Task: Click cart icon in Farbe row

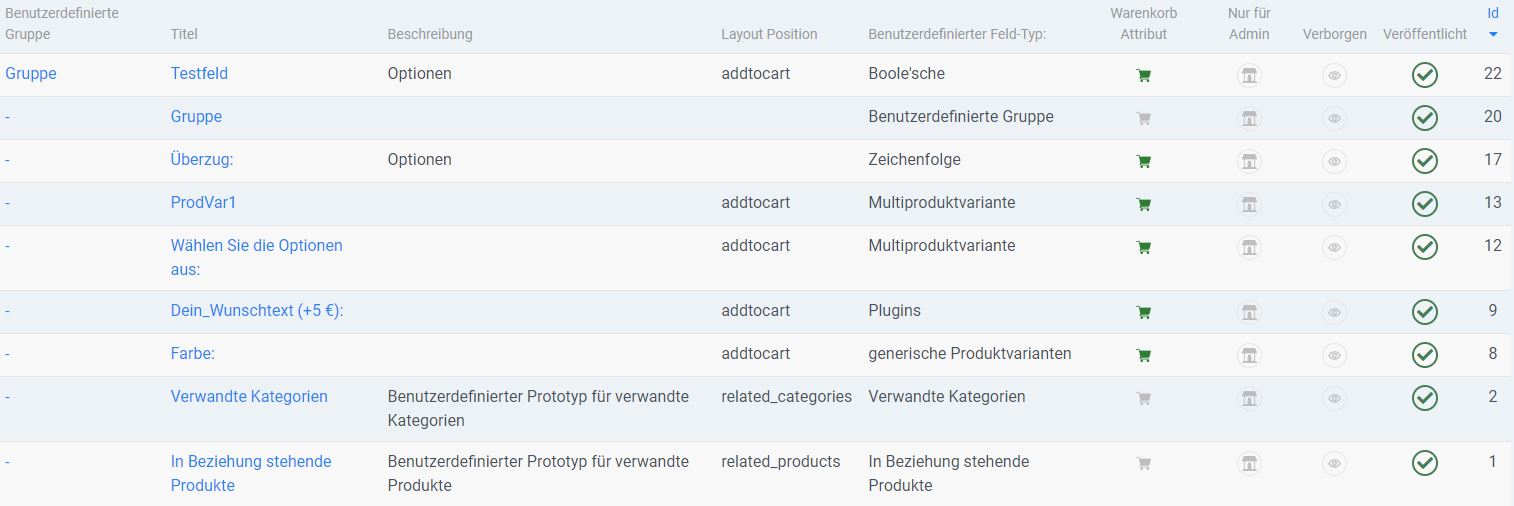Action: (x=1144, y=355)
